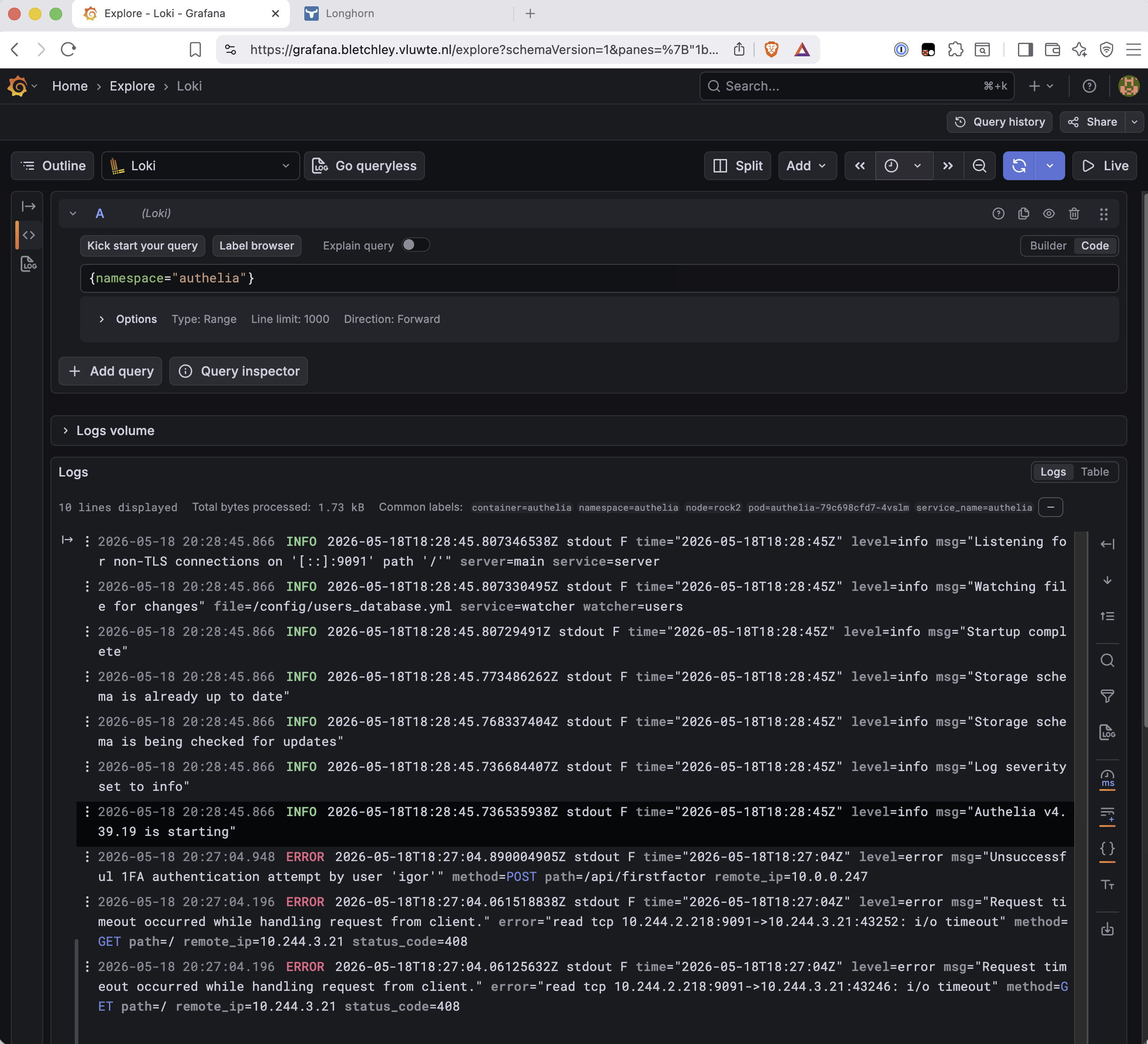
Task: Open the Outline panel
Action: pos(52,166)
